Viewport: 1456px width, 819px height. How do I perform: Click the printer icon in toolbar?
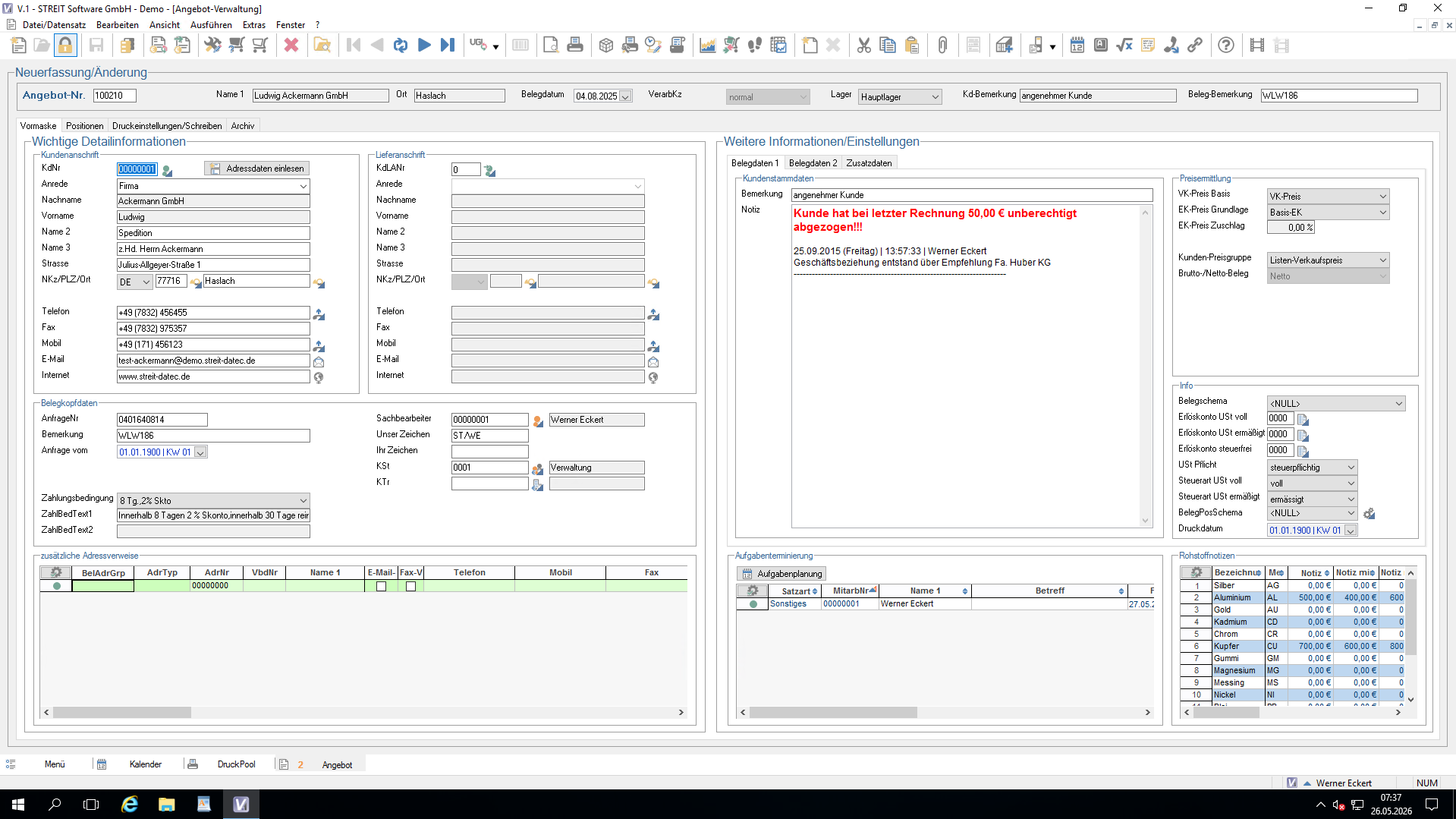[x=575, y=46]
